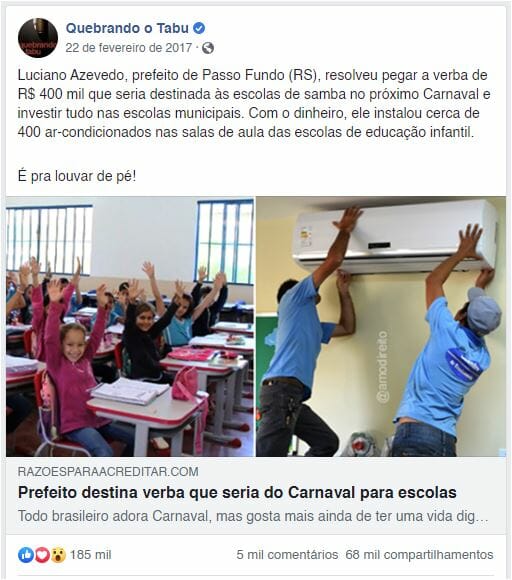Screen dimensions: 512x580
Task: Click the blue verified badge
Action: (x=199, y=28)
